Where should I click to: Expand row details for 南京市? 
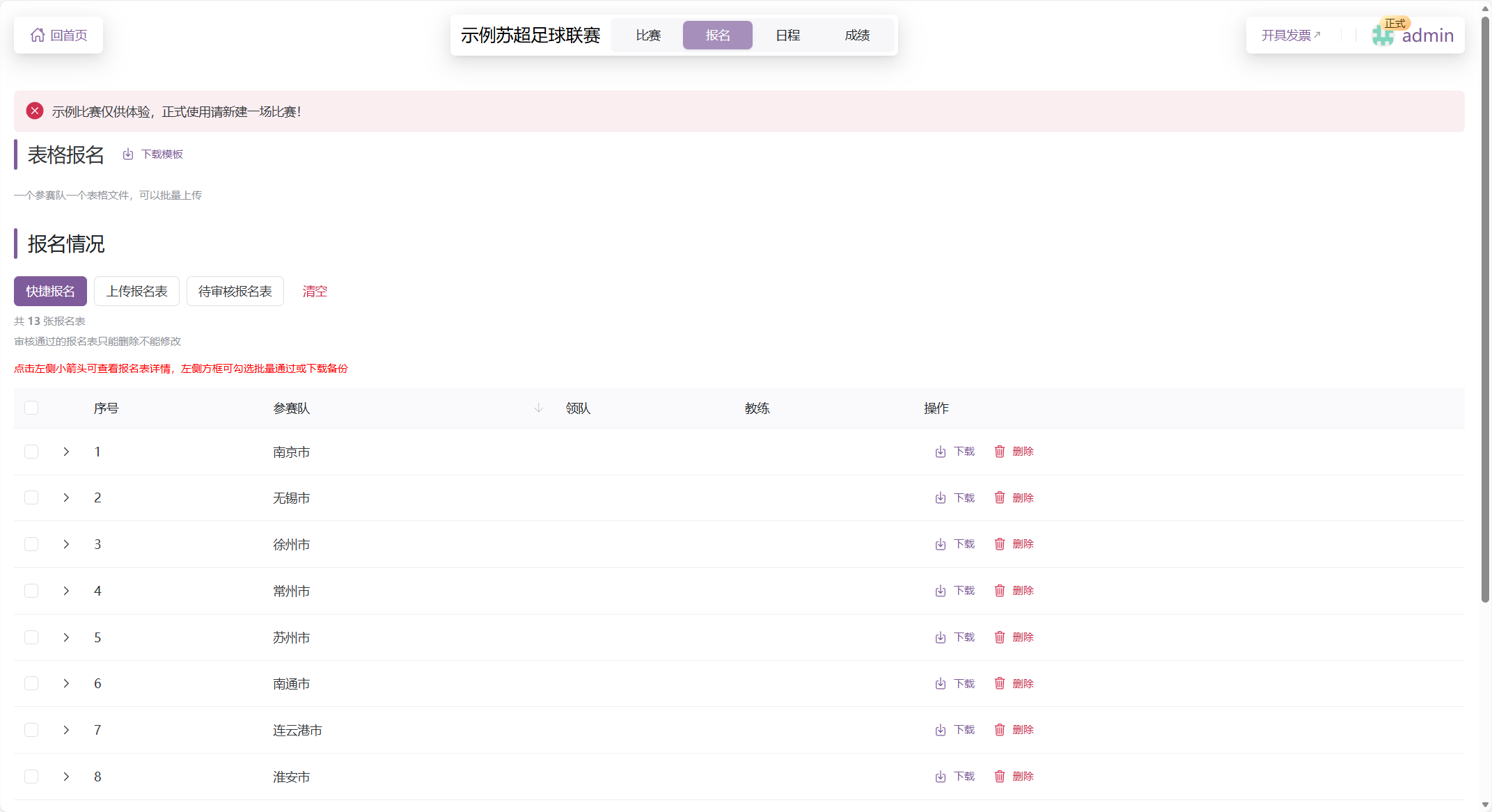[66, 452]
